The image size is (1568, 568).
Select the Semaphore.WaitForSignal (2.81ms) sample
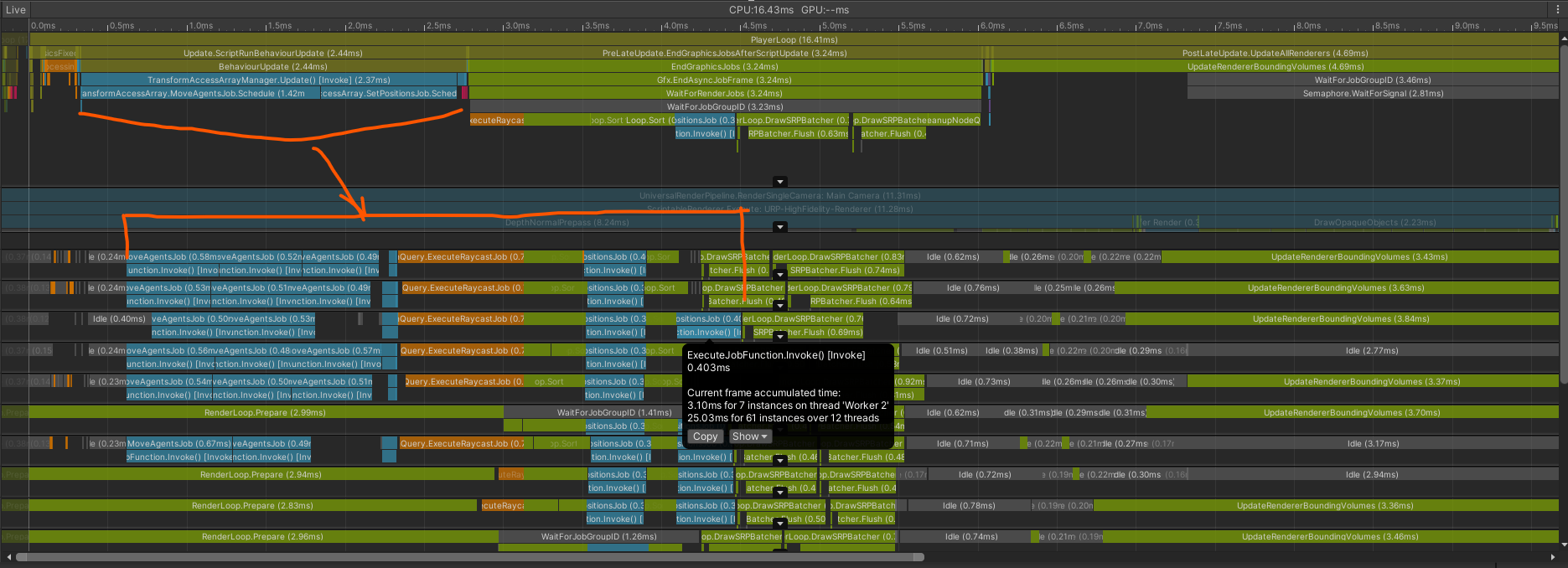pyautogui.click(x=1372, y=94)
